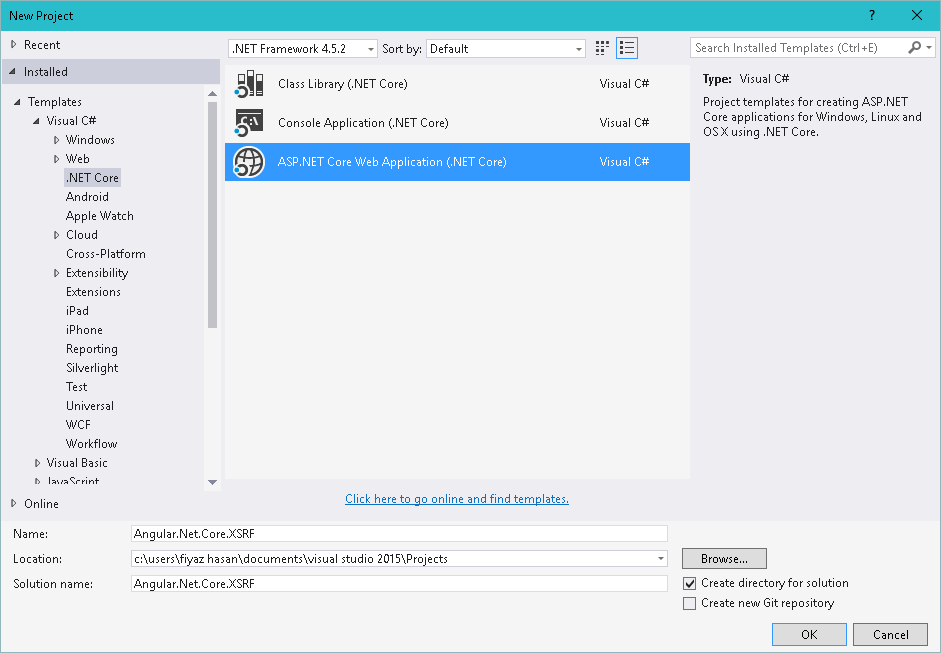The height and width of the screenshot is (653, 941).
Task: Select ASP.NET Core Web Application (.NET Core) row
Action: pos(457,162)
